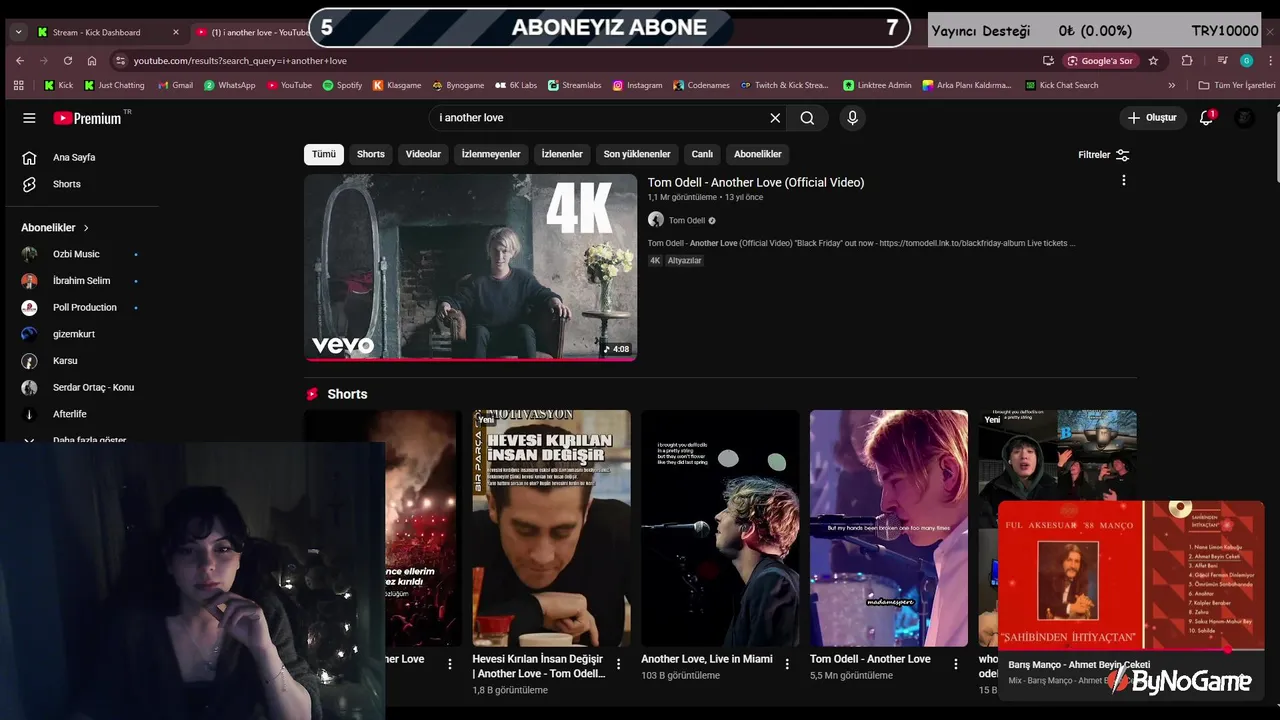Click the magnifier search button
This screenshot has height=720, width=1280.
(807, 118)
